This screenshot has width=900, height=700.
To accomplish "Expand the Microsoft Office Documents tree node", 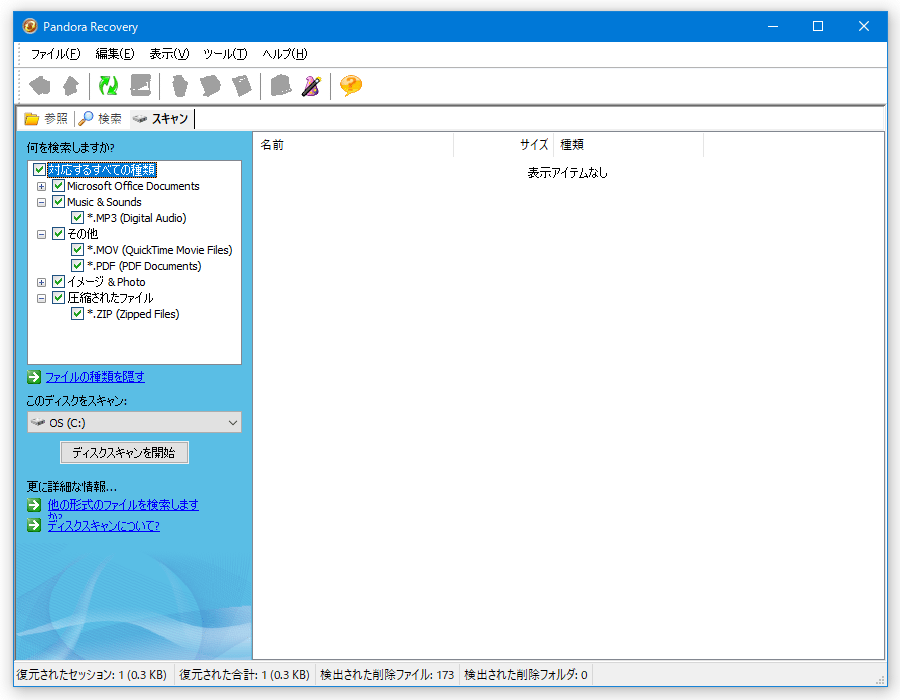I will pos(41,186).
